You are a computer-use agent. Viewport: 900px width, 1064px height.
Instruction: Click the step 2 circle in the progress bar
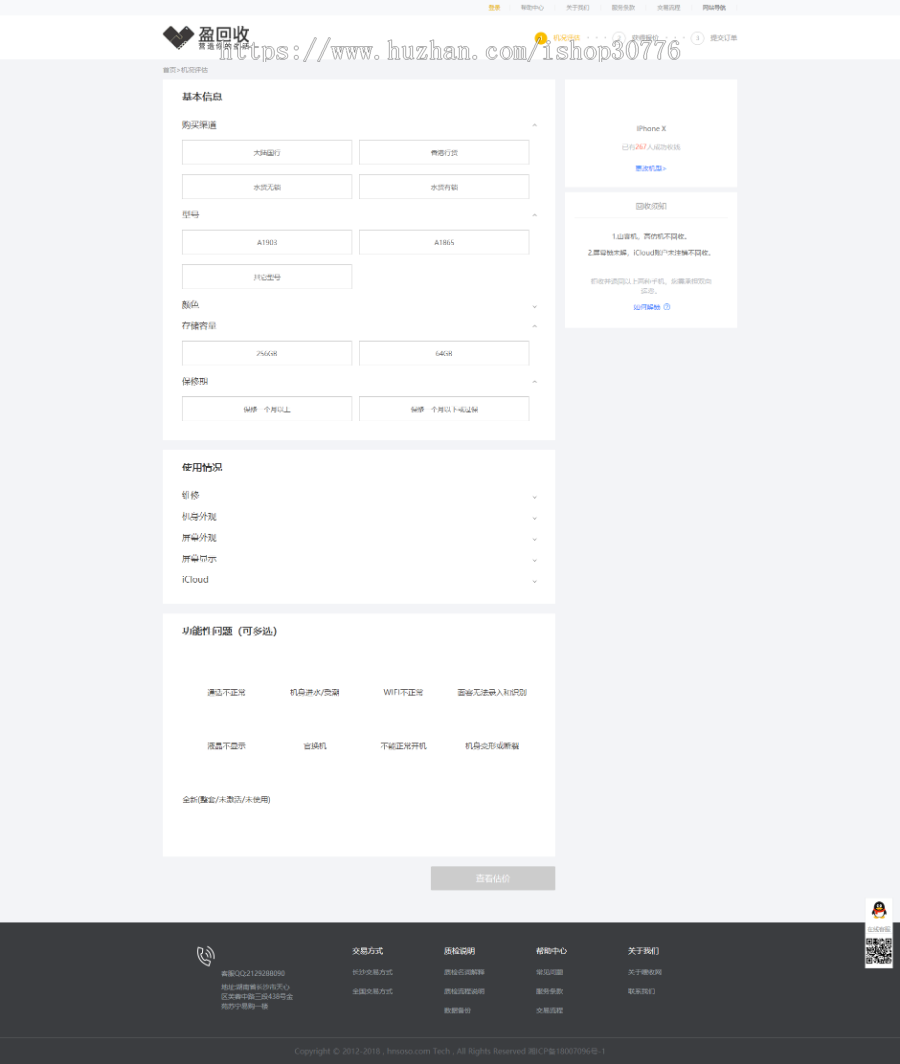(618, 38)
